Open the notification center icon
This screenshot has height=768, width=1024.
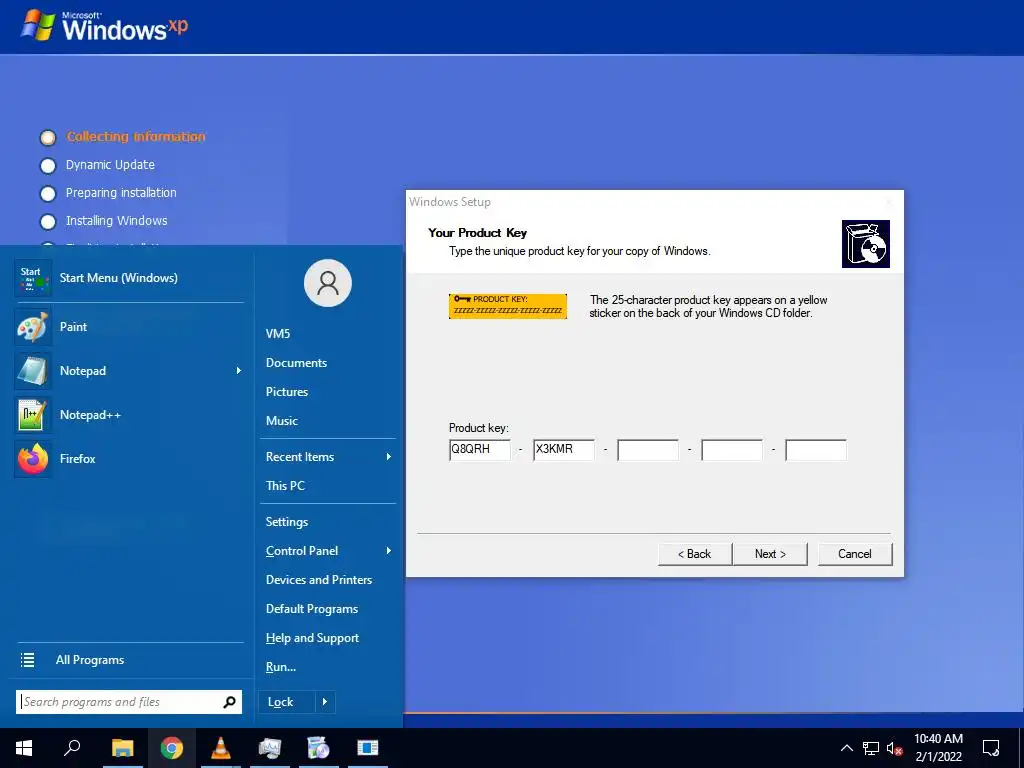[x=991, y=748]
